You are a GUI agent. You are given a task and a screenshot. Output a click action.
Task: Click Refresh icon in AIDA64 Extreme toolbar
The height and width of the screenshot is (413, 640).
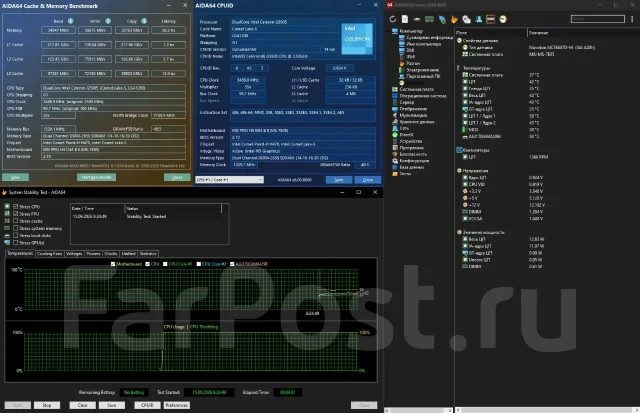(x=392, y=19)
